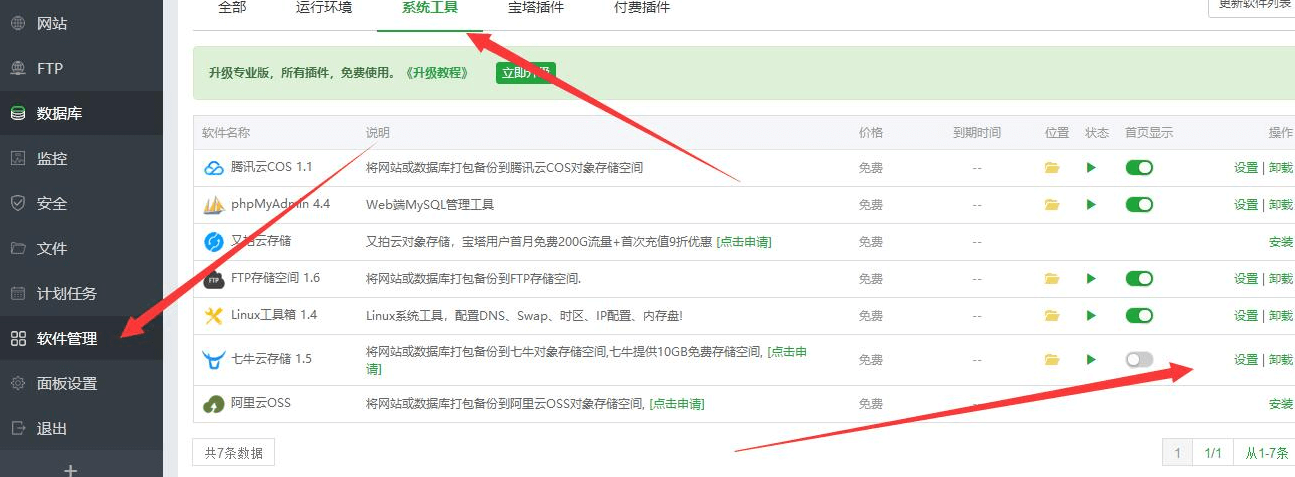Click the 阿里云OSS cloud icon
The image size is (1295, 477).
(214, 404)
